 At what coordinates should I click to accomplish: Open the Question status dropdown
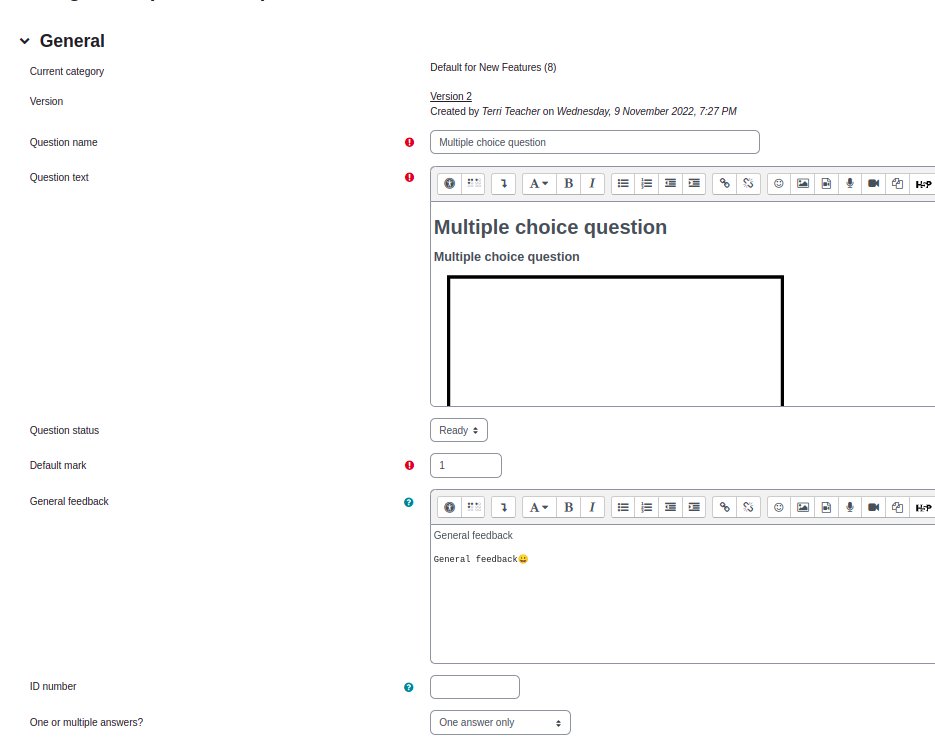coord(459,430)
